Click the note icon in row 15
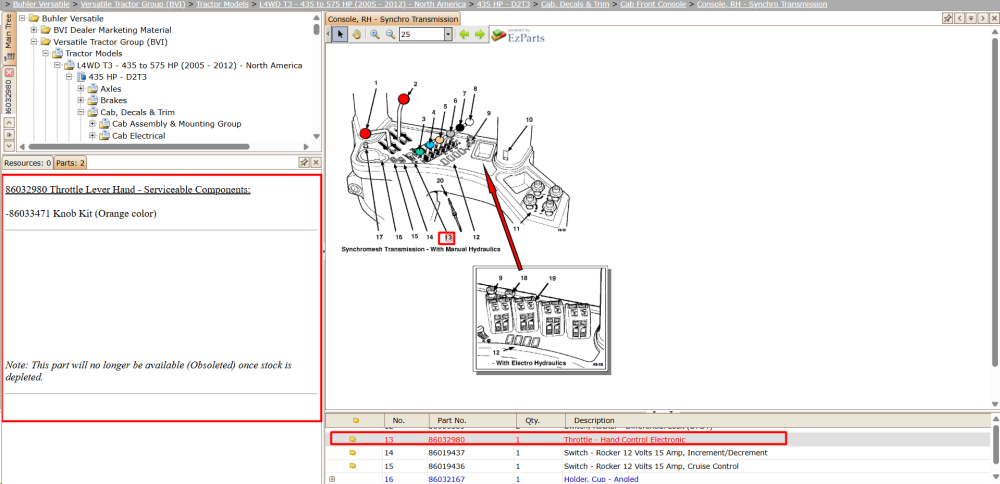The width and height of the screenshot is (1000, 484). coord(352,466)
